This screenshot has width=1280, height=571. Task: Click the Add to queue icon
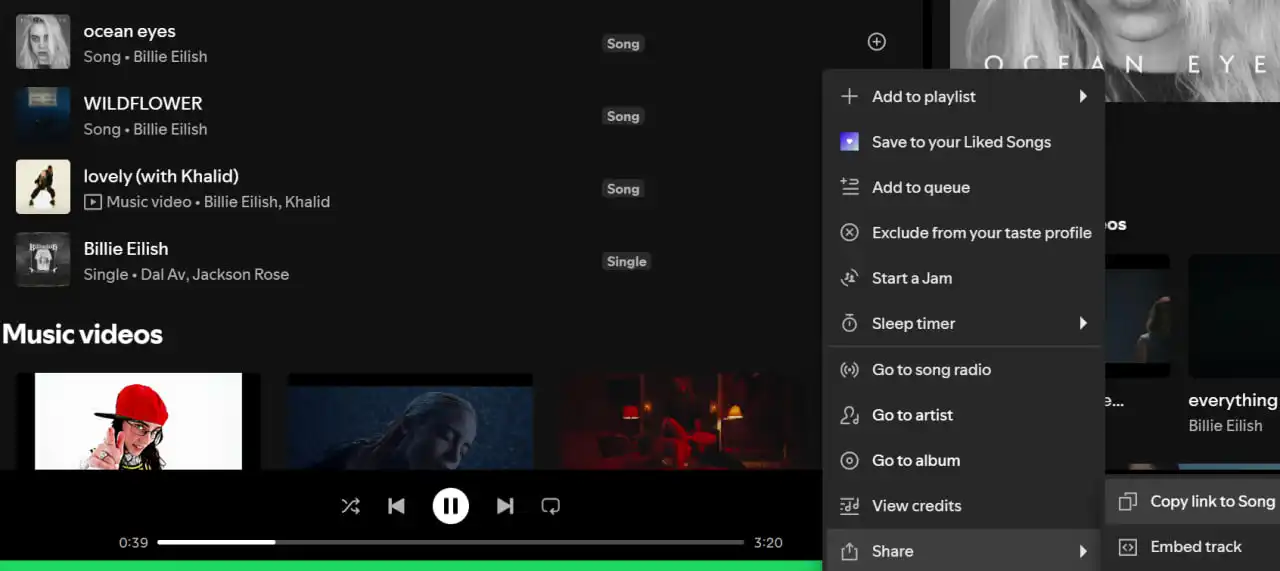[849, 187]
